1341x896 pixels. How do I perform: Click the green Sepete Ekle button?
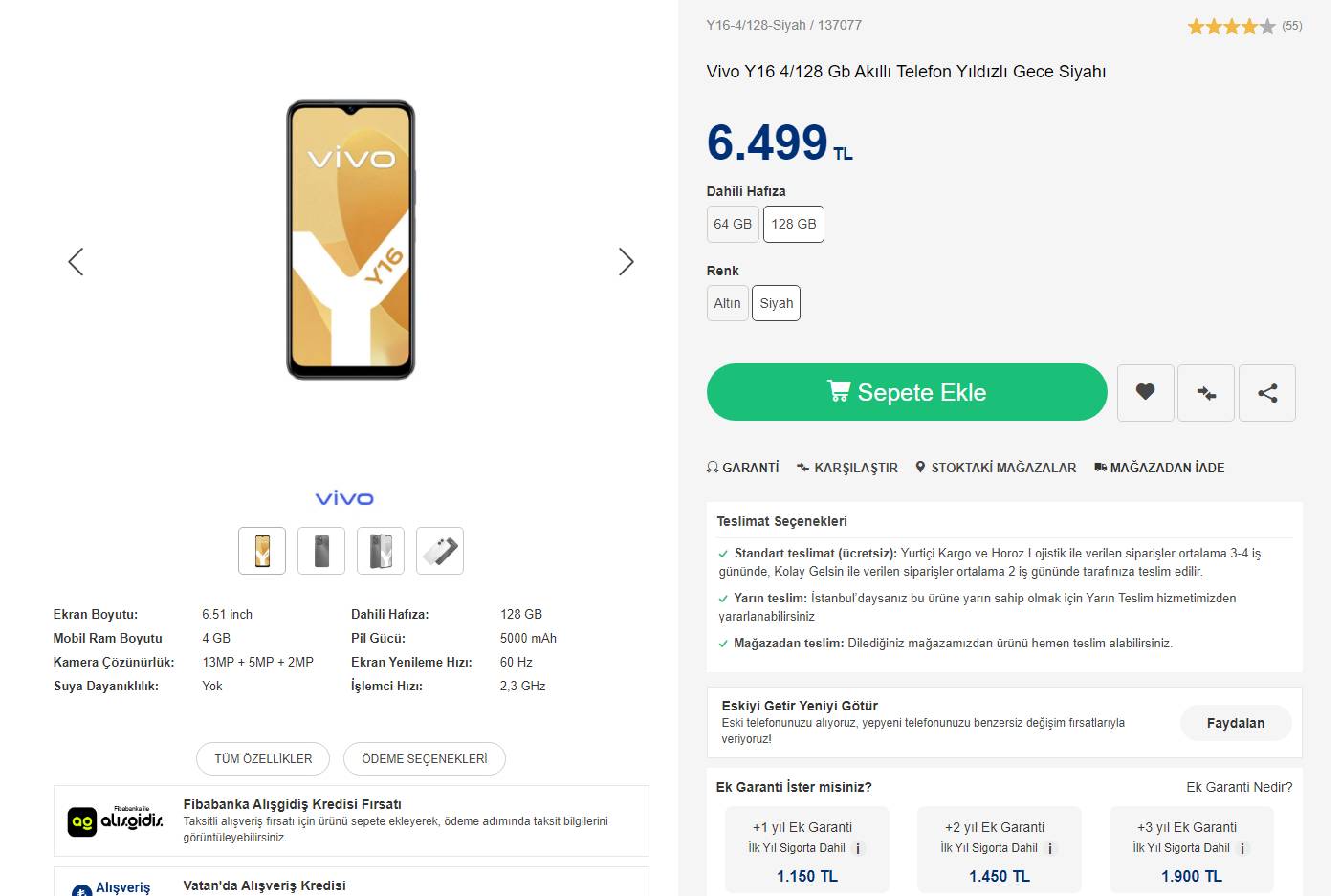906,392
